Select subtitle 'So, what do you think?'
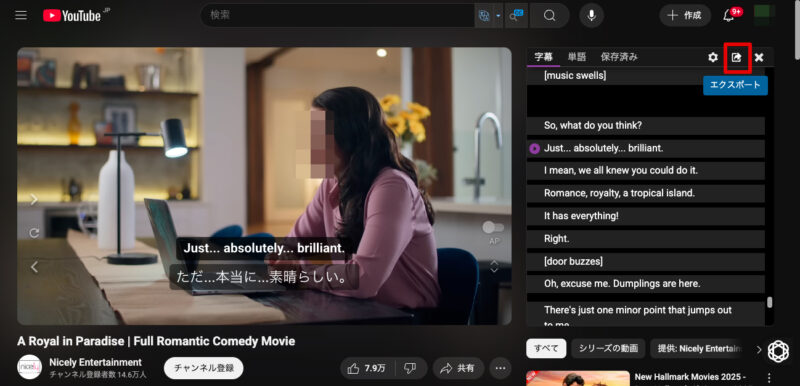This screenshot has width=800, height=386. pos(645,125)
